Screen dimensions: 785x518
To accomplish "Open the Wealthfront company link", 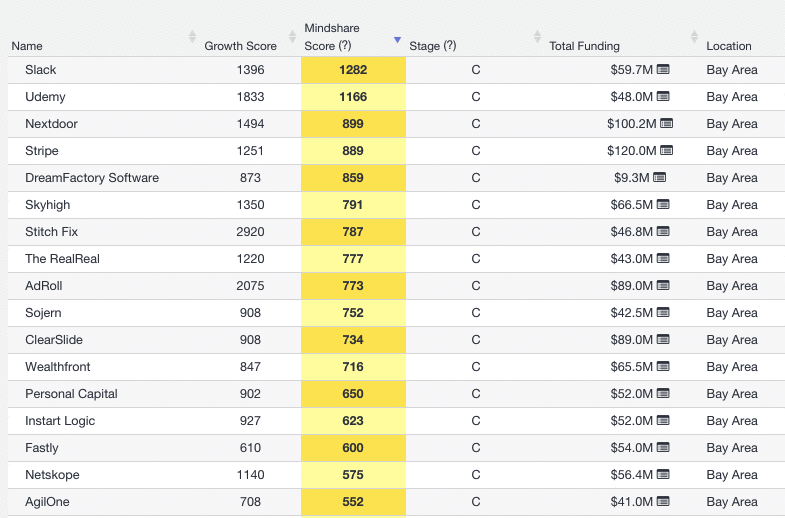I will 58,367.
